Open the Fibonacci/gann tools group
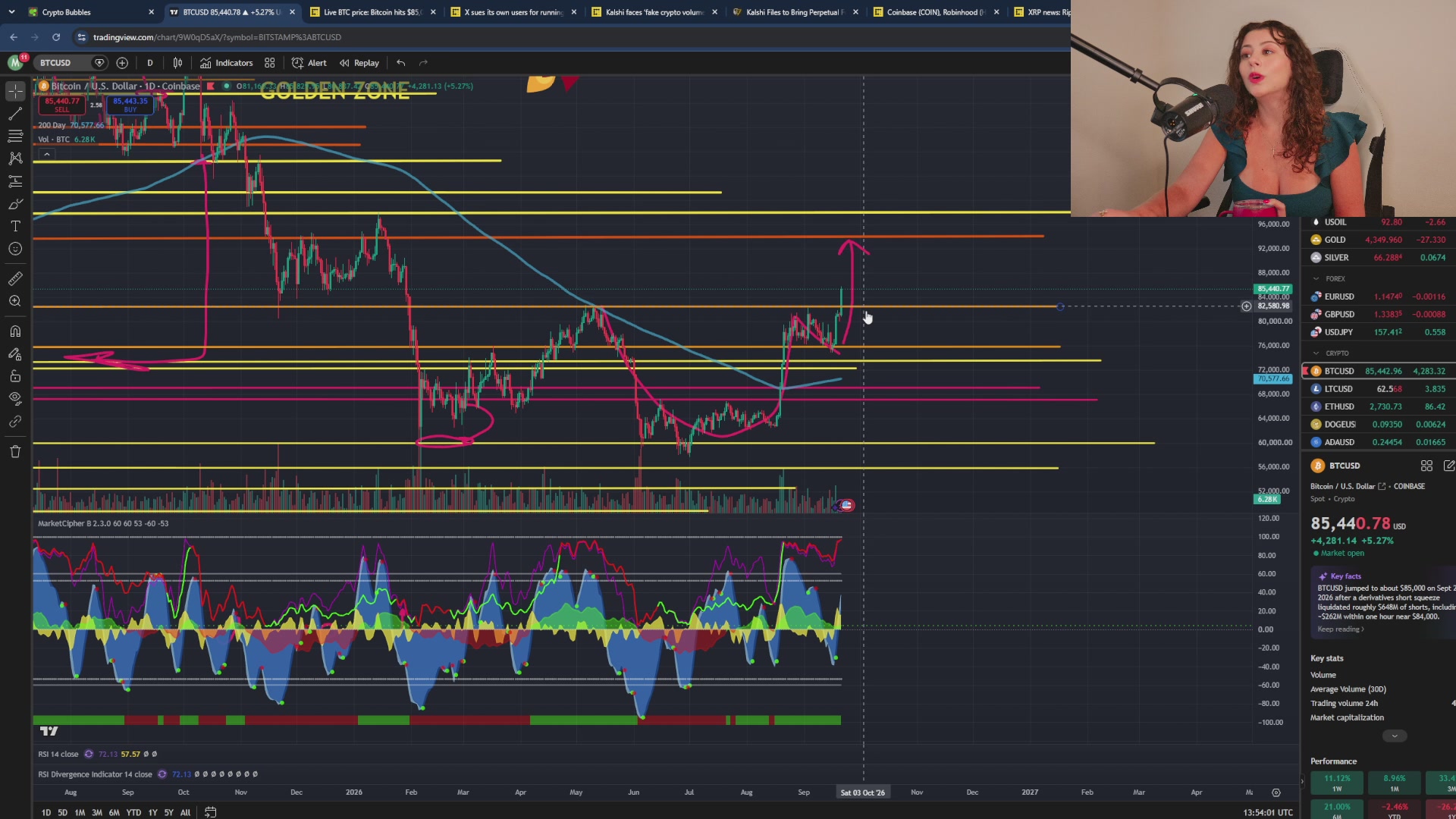The height and width of the screenshot is (819, 1456). pyautogui.click(x=15, y=136)
